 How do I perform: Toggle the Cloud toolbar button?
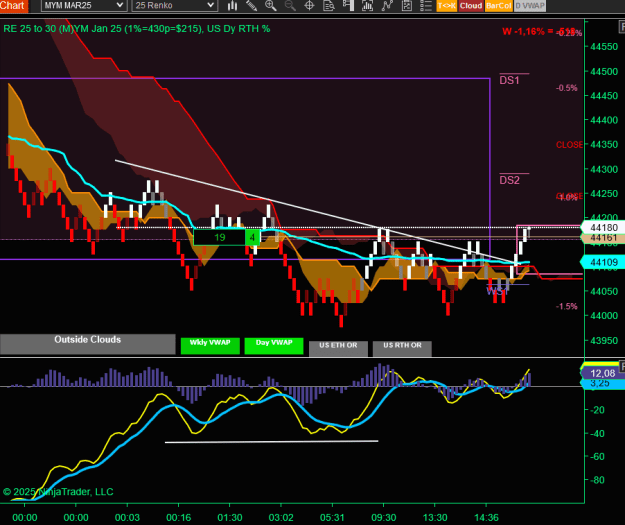coord(471,6)
